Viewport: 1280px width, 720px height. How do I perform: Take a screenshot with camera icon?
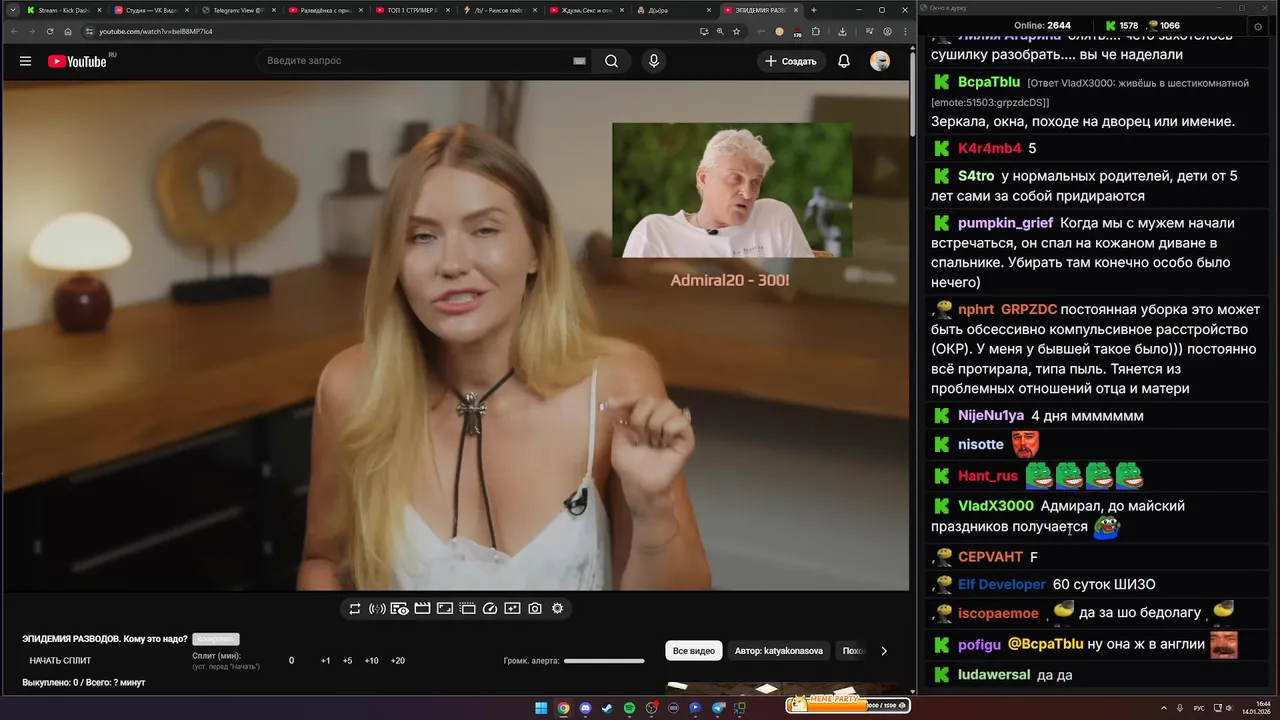(x=535, y=608)
